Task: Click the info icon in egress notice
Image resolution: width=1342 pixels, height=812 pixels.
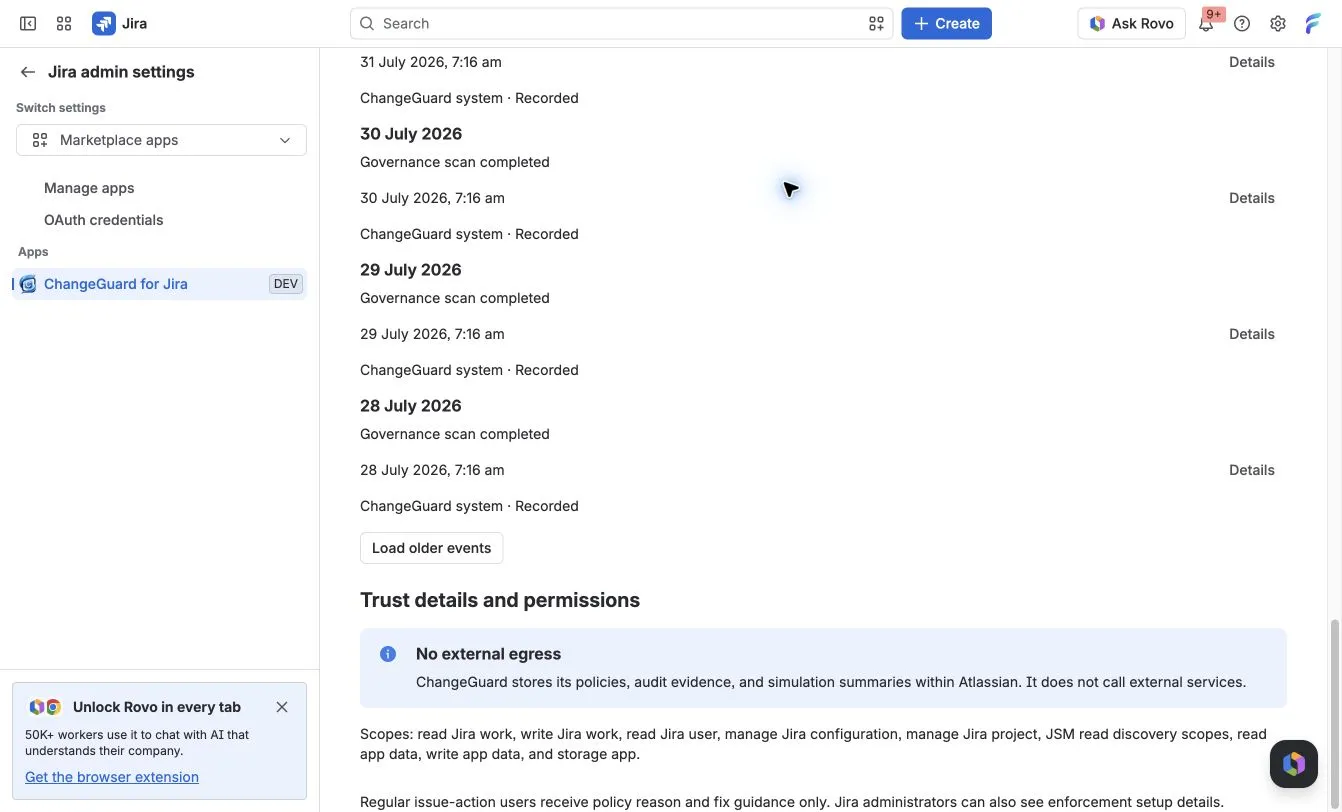Action: coord(388,654)
